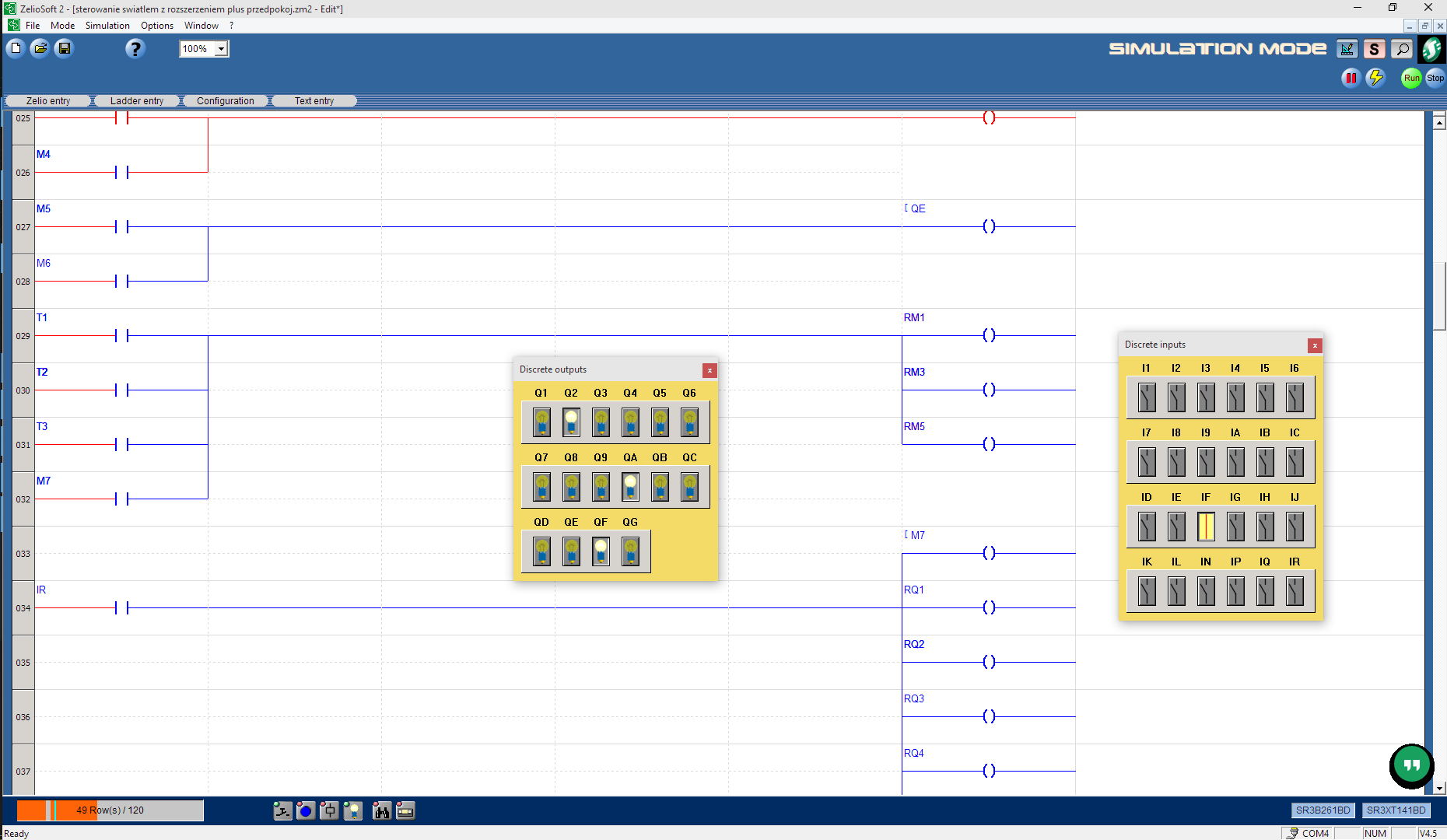Show front panel module icon
Screen dimensions: 1447x840
point(405,811)
